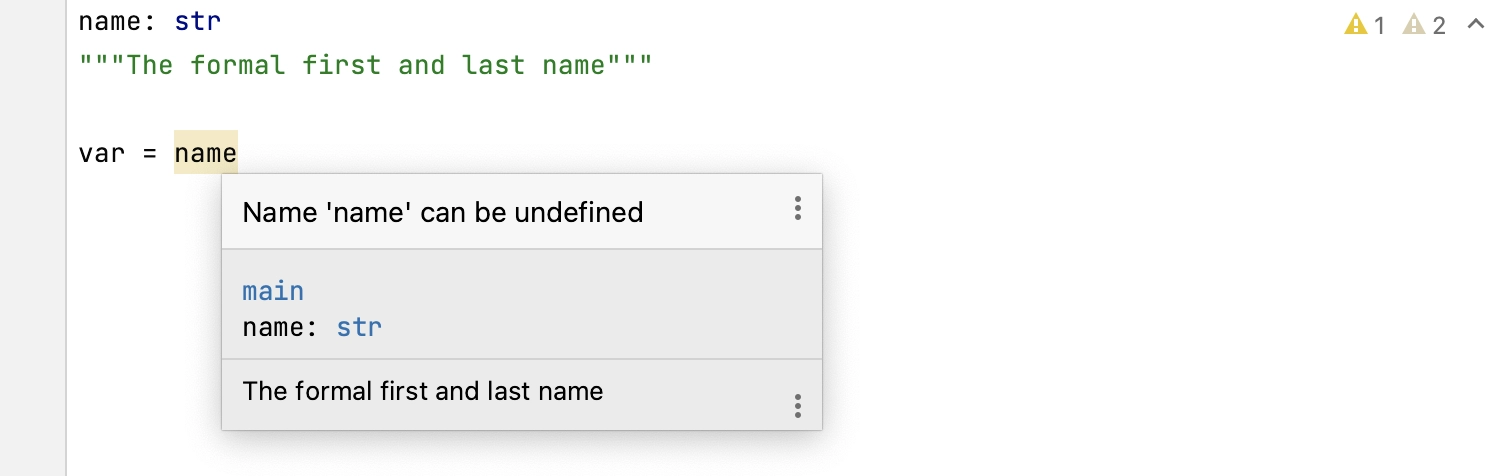This screenshot has width=1508, height=476.
Task: Select the "Name 'name' can be undefined" message
Action: [443, 212]
